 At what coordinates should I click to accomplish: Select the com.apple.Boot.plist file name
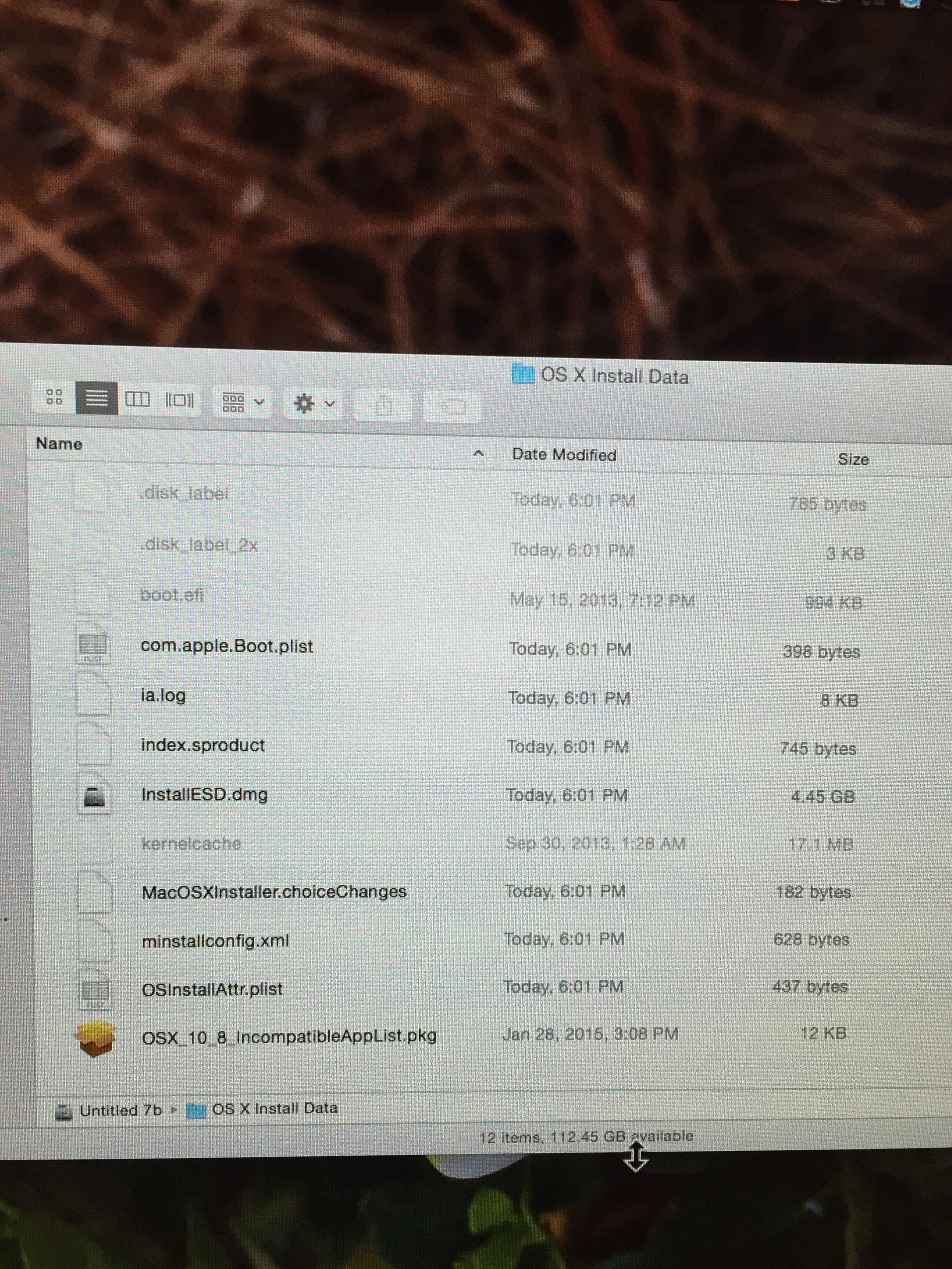coord(227,646)
